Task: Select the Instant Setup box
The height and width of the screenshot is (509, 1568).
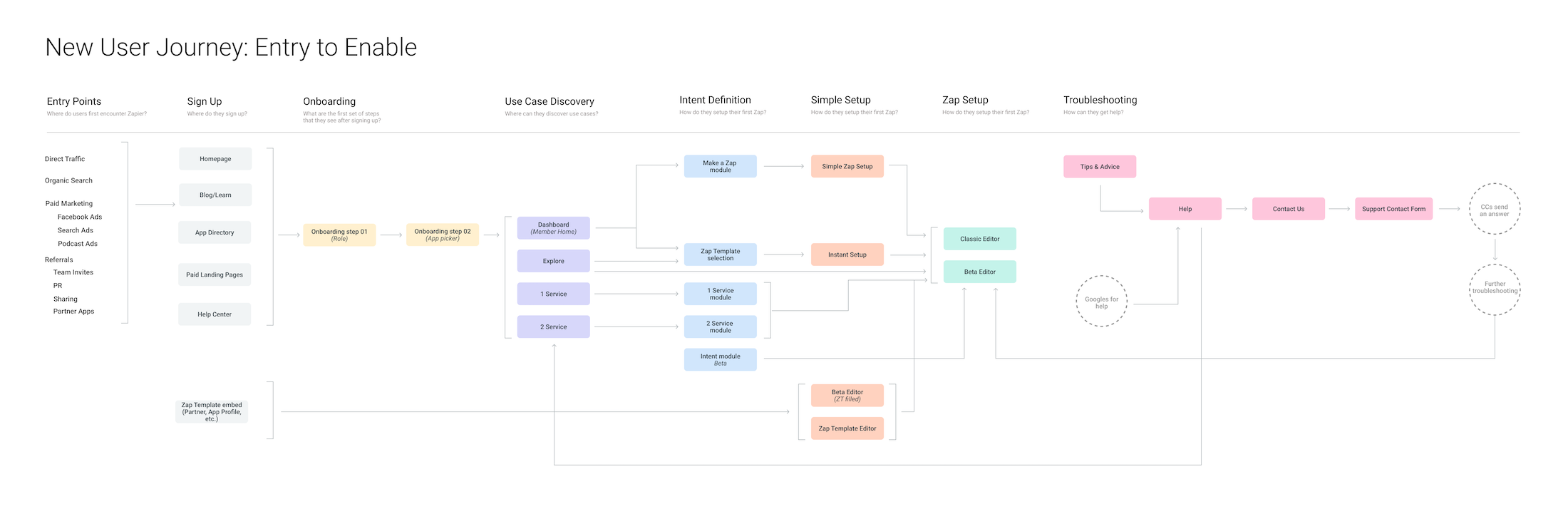Action: click(x=847, y=254)
